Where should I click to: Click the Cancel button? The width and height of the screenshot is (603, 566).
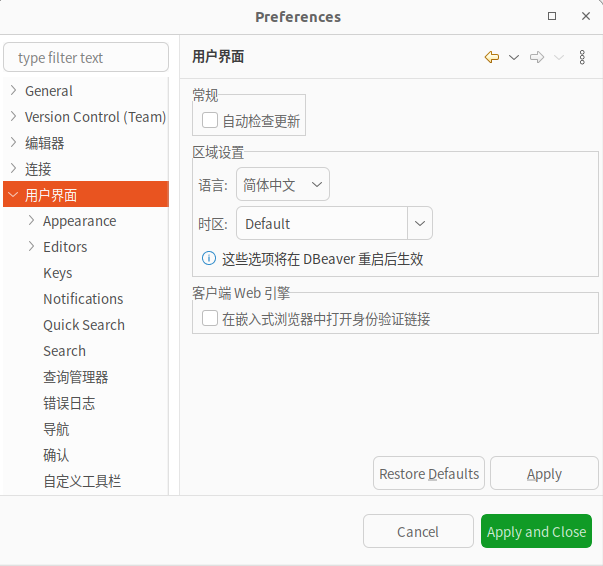click(x=418, y=532)
